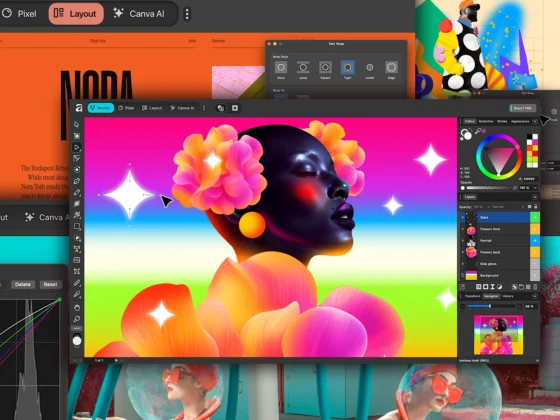Select the highlighted Node tool in left toolbar
Screen dimensions: 560x420
[x=77, y=147]
